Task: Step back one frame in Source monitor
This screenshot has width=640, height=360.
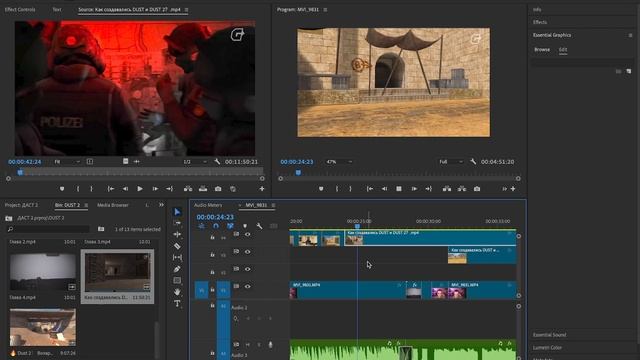Action: [125, 189]
